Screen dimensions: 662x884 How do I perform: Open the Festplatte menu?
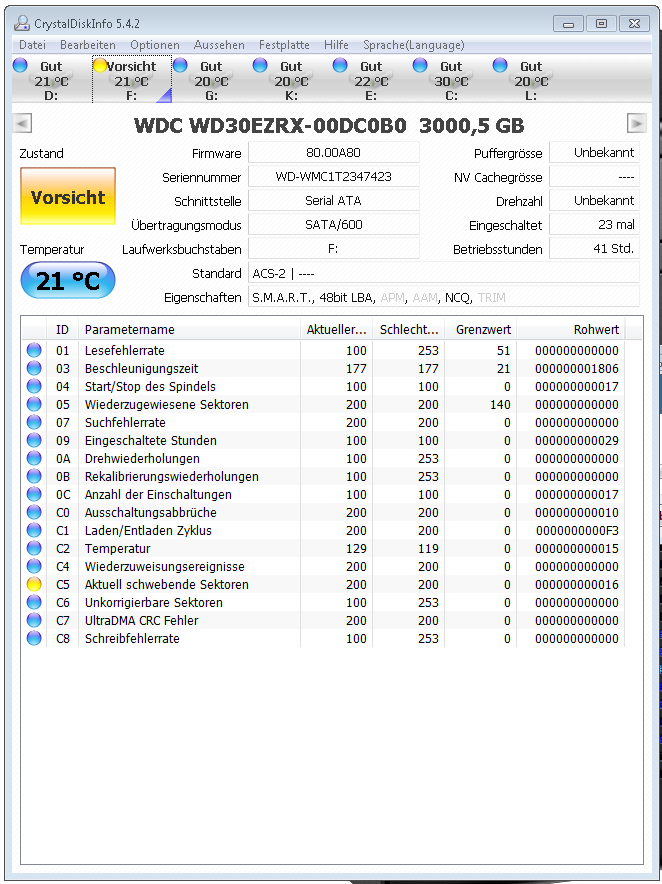point(284,45)
